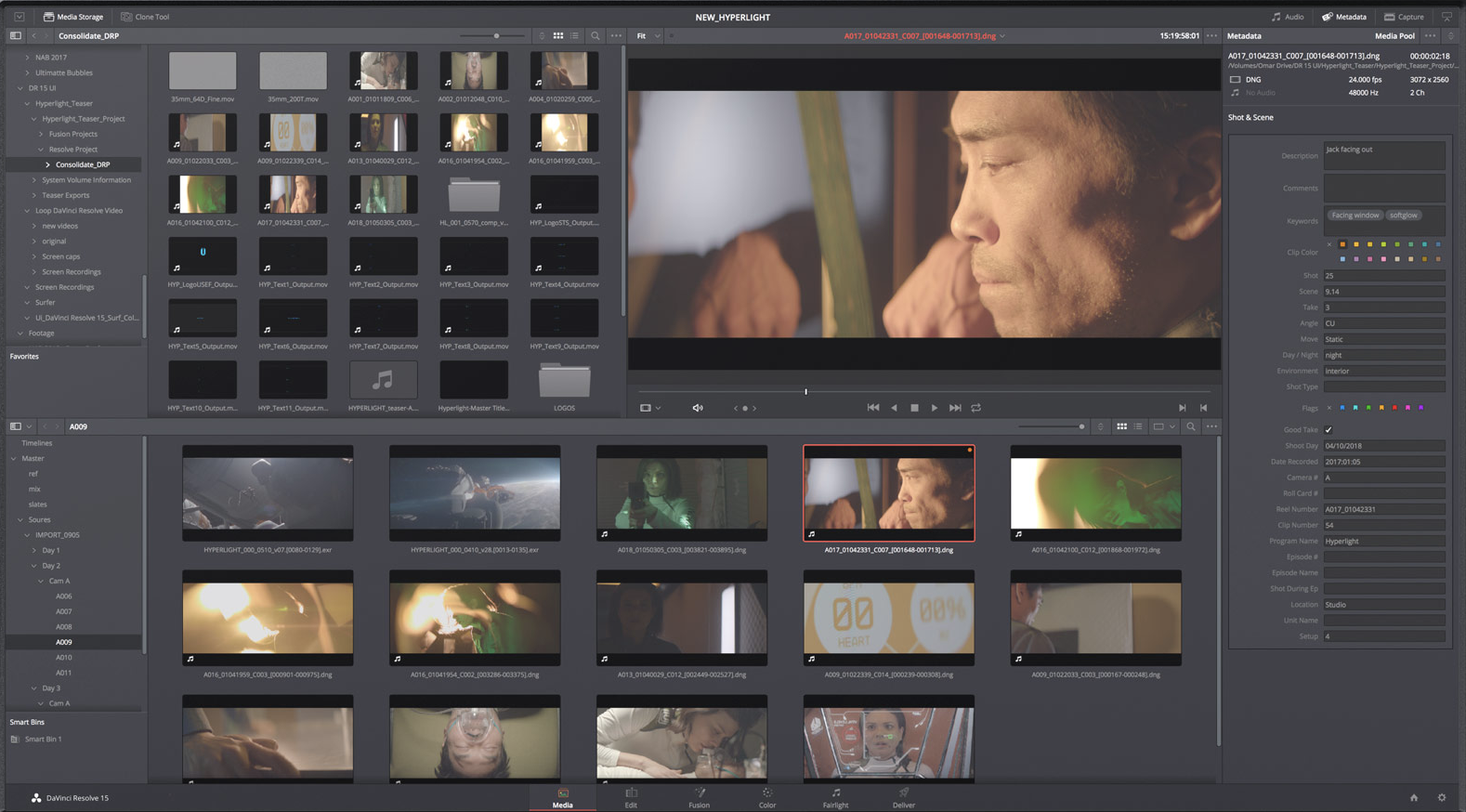Switch media storage to thumbnail grid view

[x=558, y=36]
